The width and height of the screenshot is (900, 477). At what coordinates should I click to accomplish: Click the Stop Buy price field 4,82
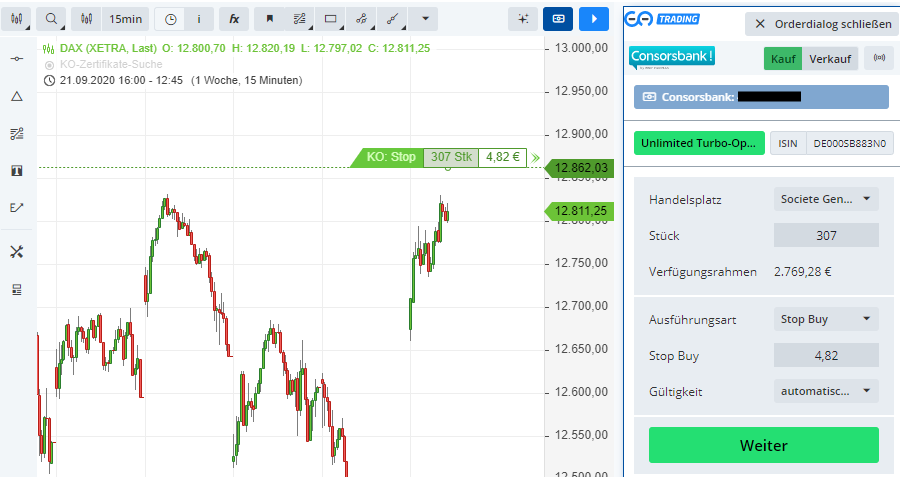(826, 355)
